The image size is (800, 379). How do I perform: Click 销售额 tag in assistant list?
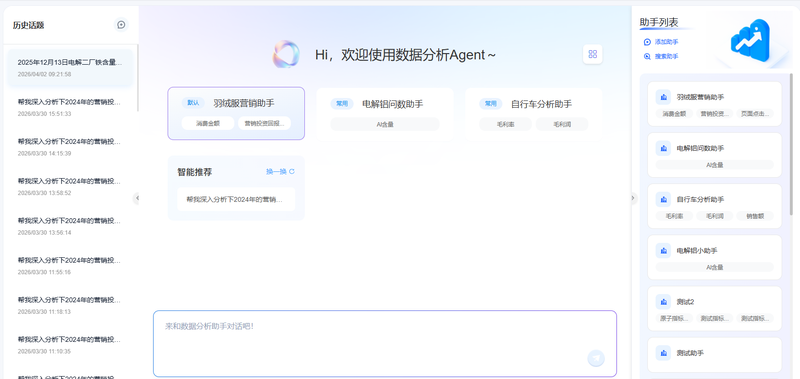click(x=755, y=216)
